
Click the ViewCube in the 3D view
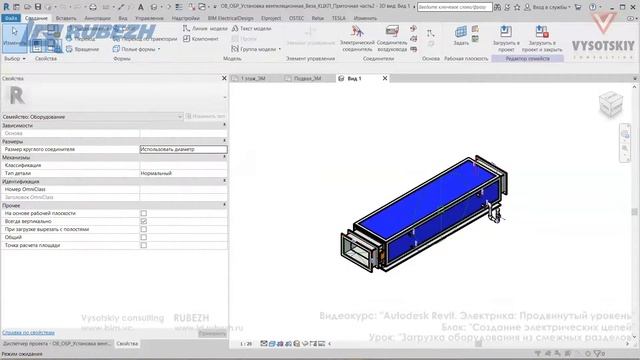pyautogui.click(x=611, y=104)
